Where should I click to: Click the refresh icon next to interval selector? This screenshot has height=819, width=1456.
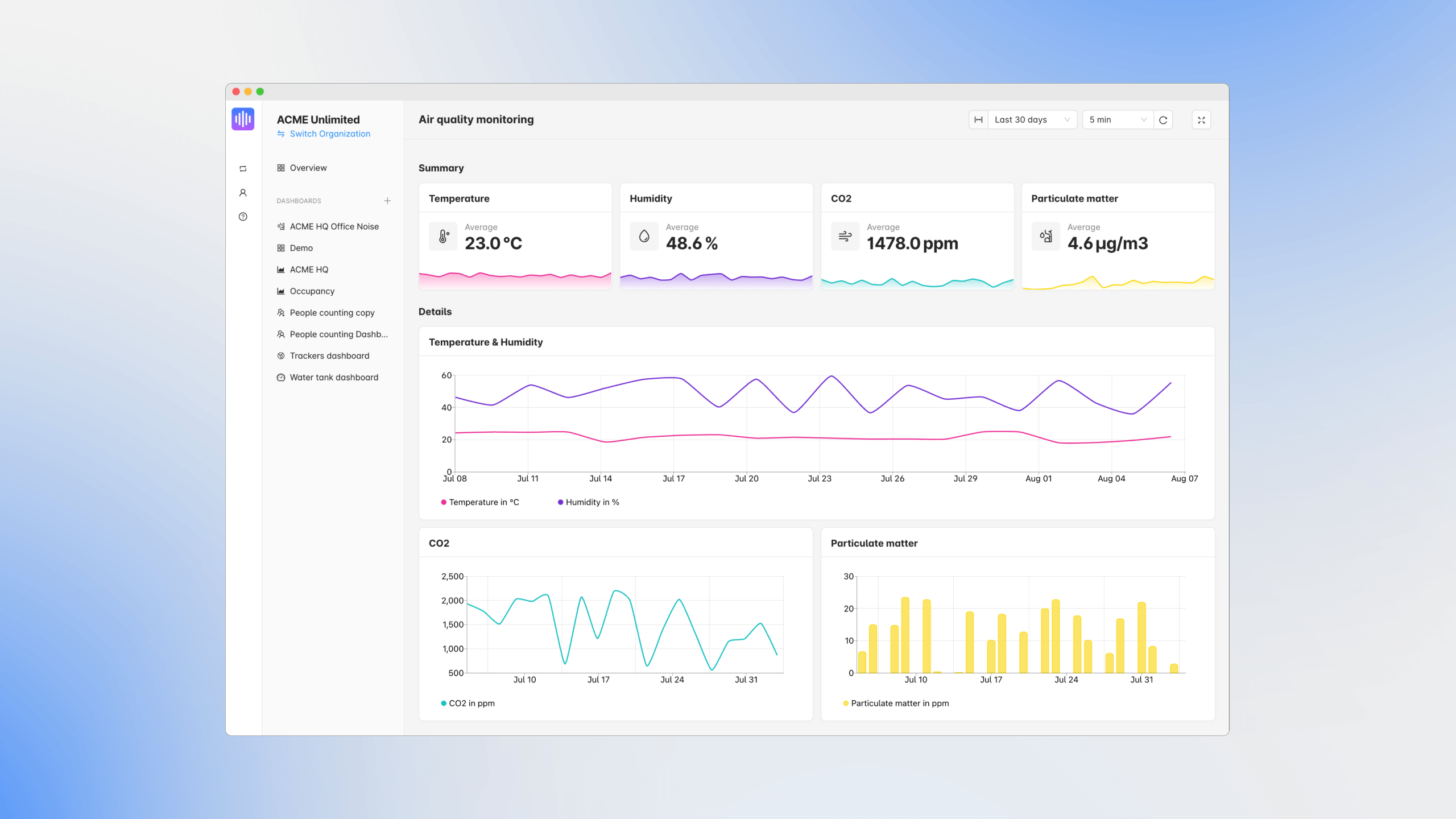1164,119
